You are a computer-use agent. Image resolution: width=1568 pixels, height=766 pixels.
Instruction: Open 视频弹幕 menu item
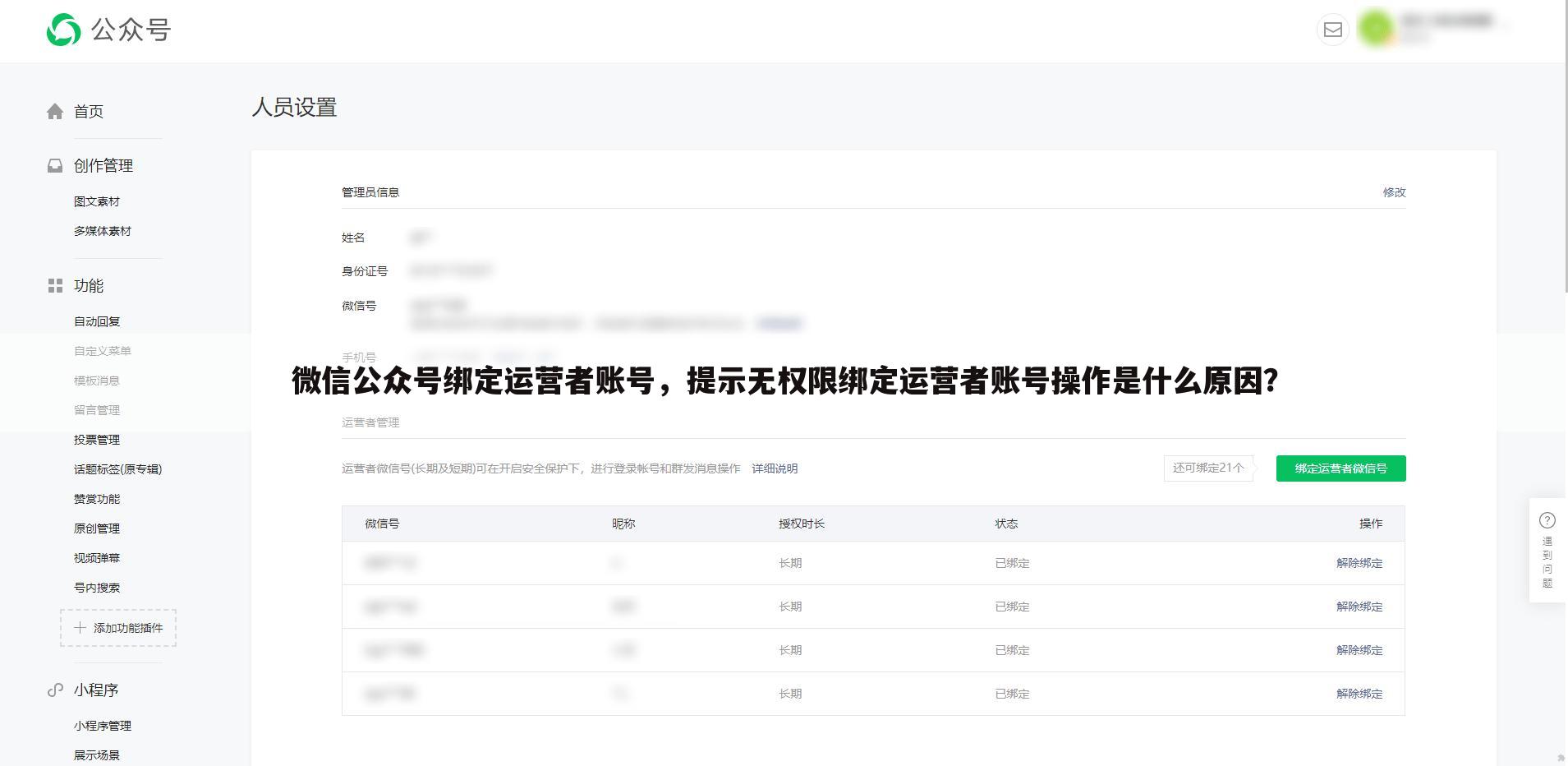[x=97, y=558]
